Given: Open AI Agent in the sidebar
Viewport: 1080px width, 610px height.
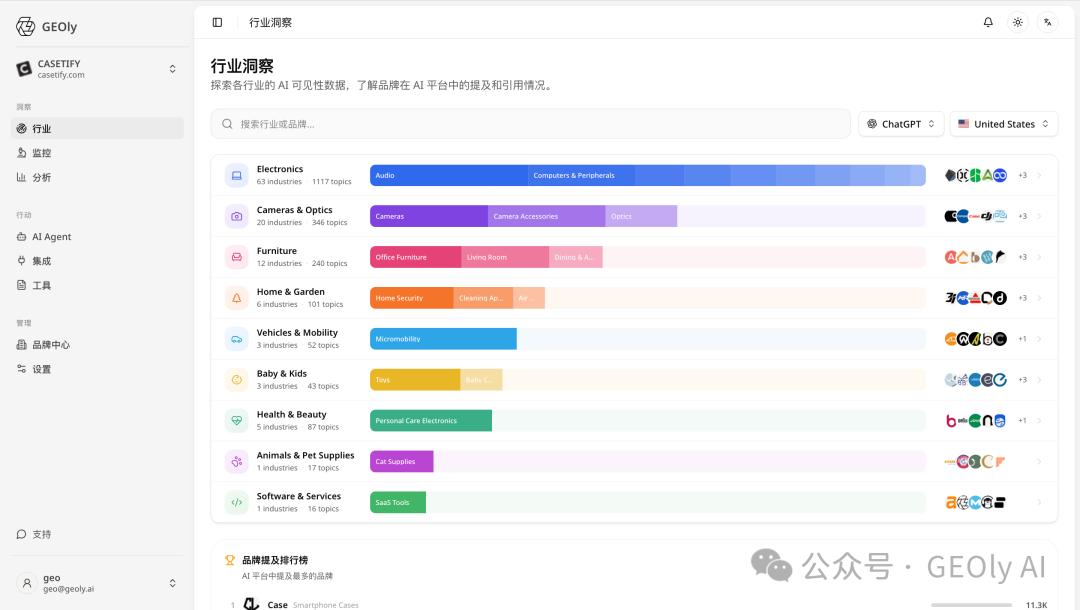Looking at the screenshot, I should 97,236.
